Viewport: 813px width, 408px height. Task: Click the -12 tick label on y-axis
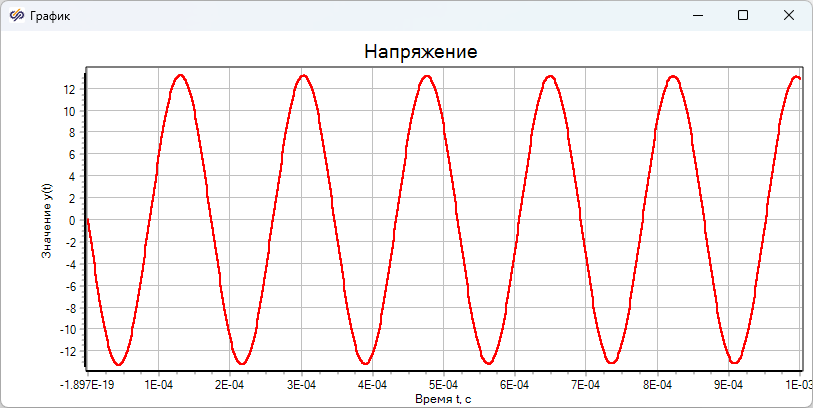tap(68, 351)
